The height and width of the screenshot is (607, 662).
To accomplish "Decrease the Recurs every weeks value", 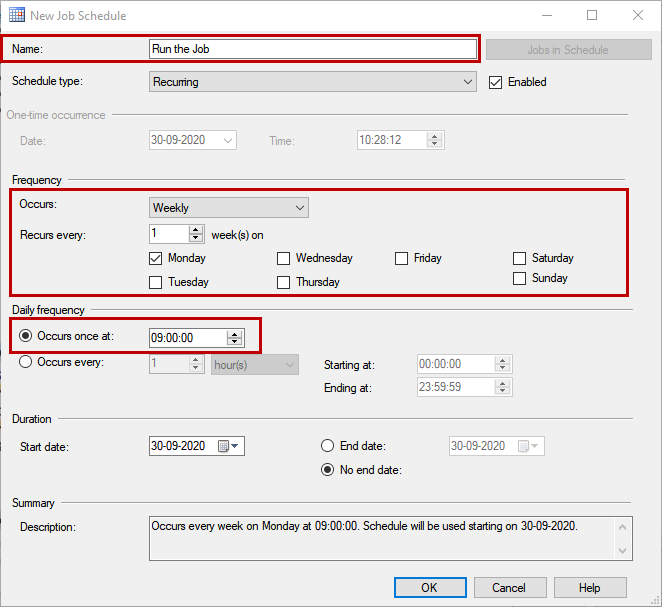I will 196,238.
